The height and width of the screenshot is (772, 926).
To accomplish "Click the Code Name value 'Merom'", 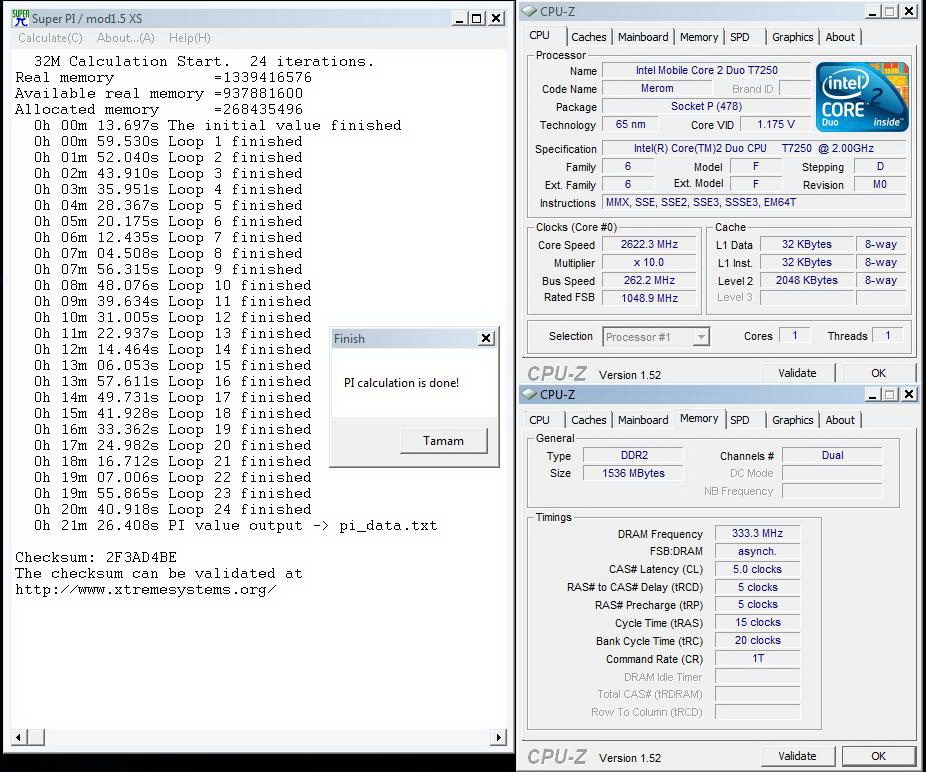I will 657,88.
